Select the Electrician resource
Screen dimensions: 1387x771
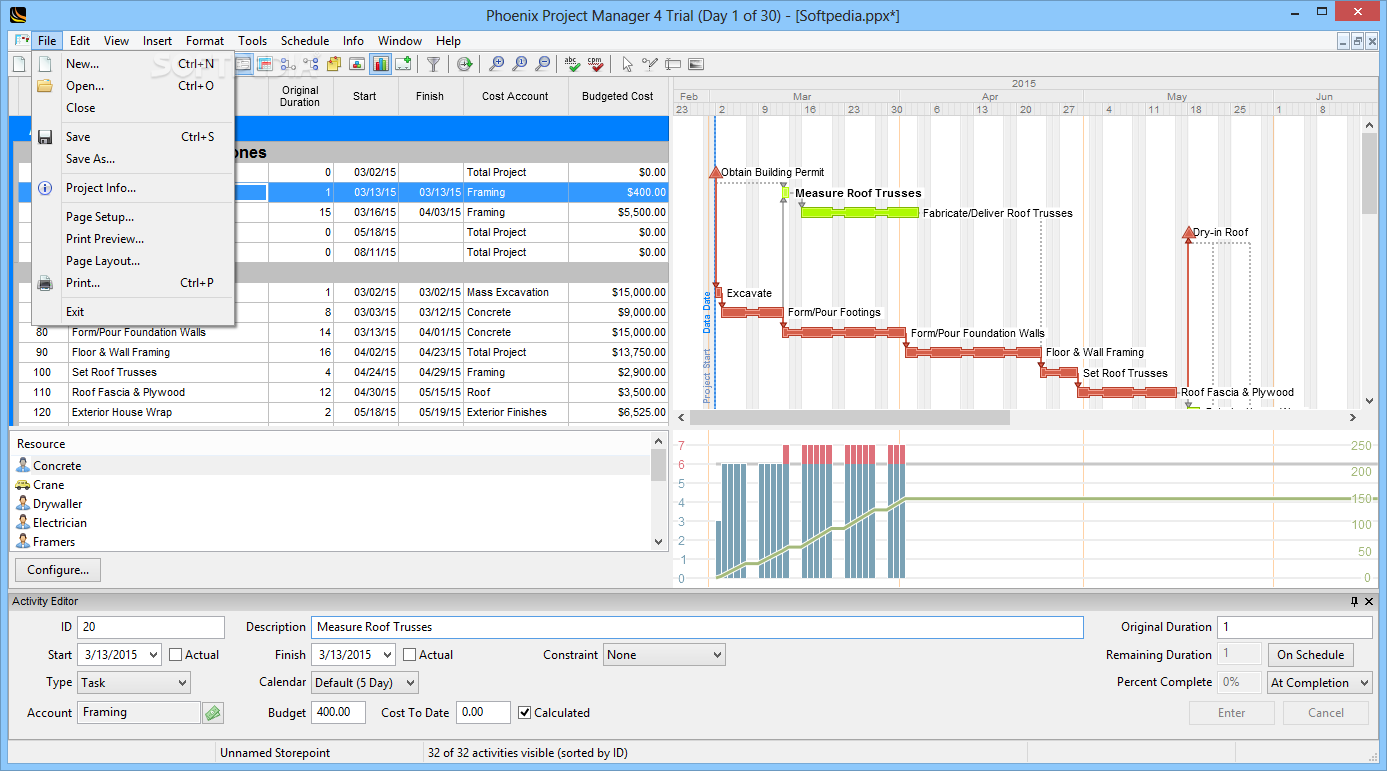[x=60, y=523]
